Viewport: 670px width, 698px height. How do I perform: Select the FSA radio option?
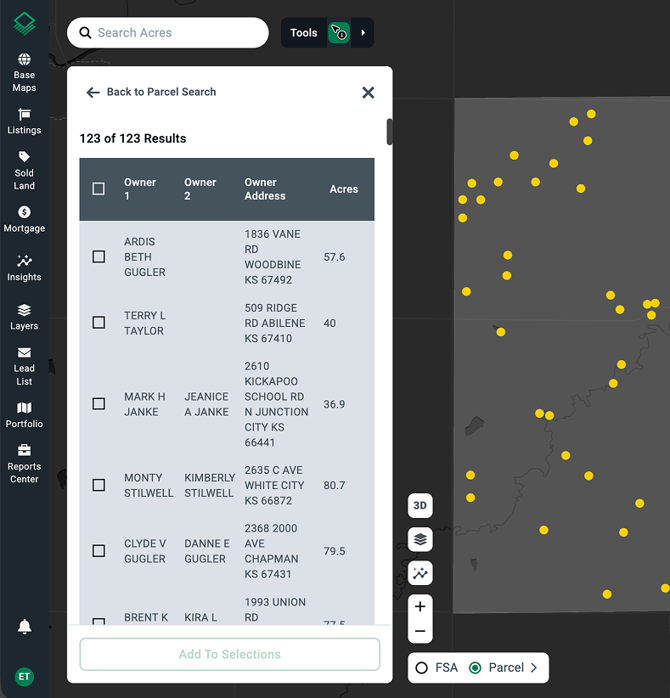tap(422, 668)
